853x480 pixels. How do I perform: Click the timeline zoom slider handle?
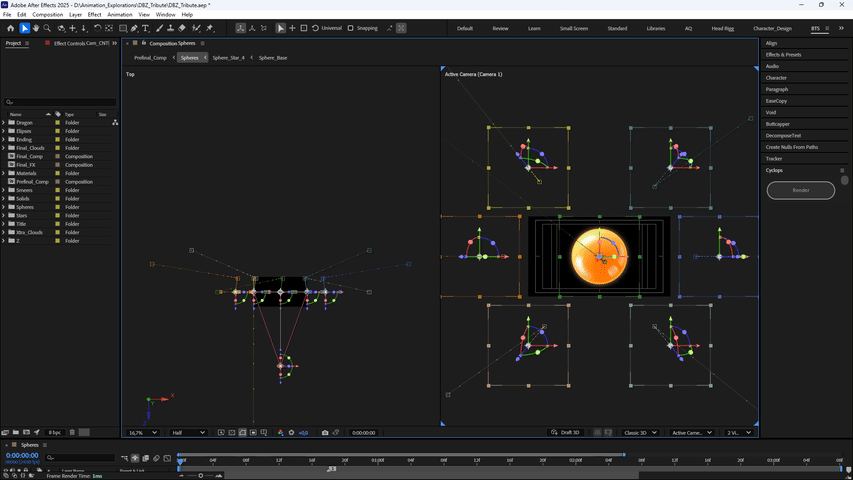(x=200, y=476)
